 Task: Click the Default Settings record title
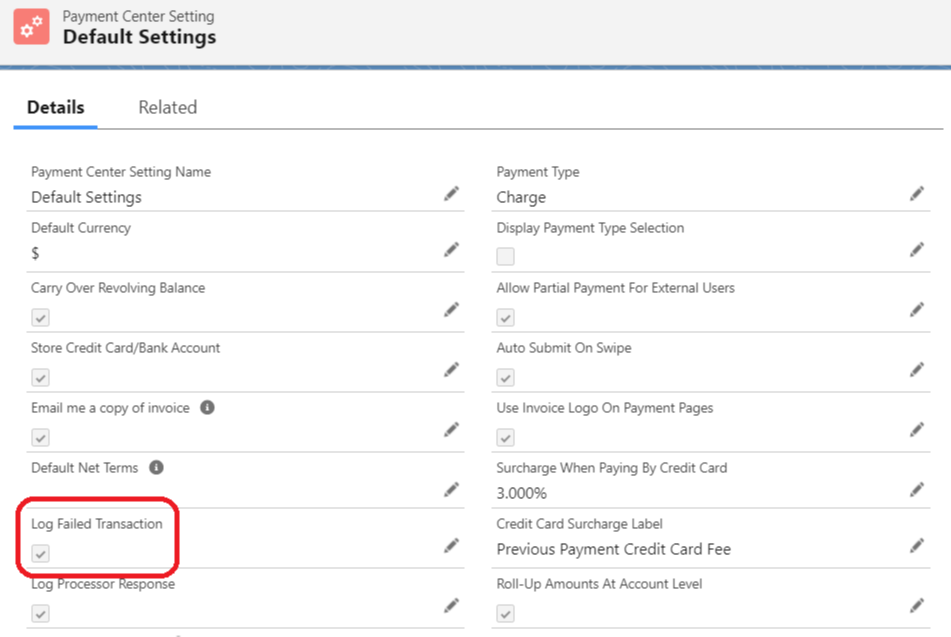point(139,38)
